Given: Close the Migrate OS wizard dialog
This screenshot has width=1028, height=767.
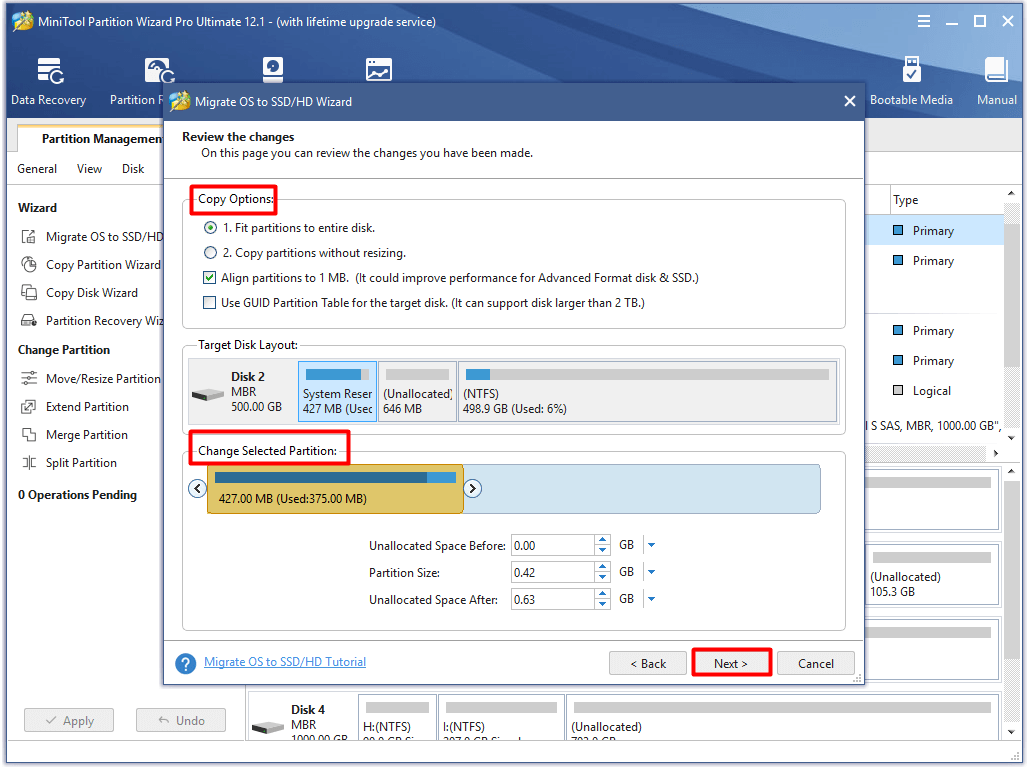Looking at the screenshot, I should pos(850,101).
